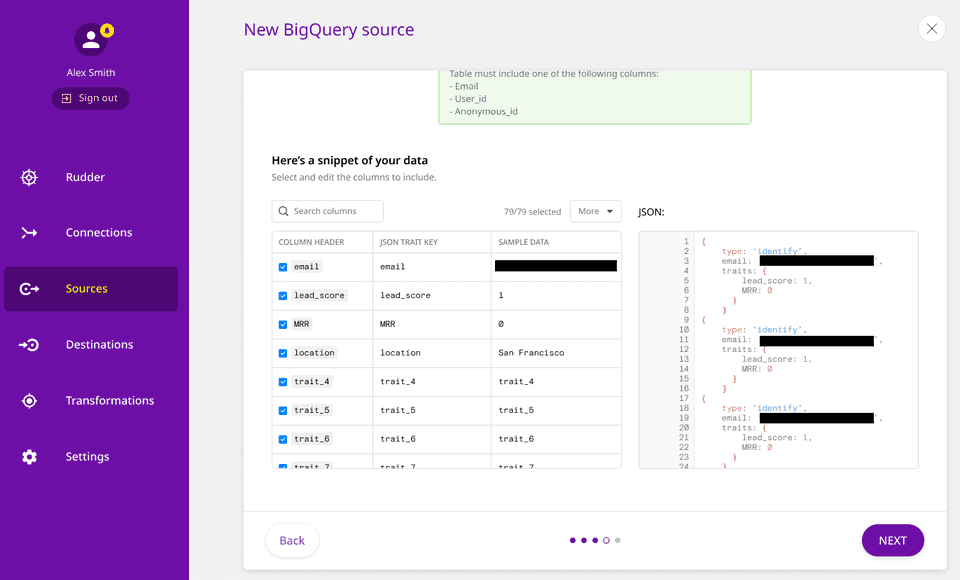960x580 pixels.
Task: Click the Sources icon in sidebar
Action: coord(29,289)
